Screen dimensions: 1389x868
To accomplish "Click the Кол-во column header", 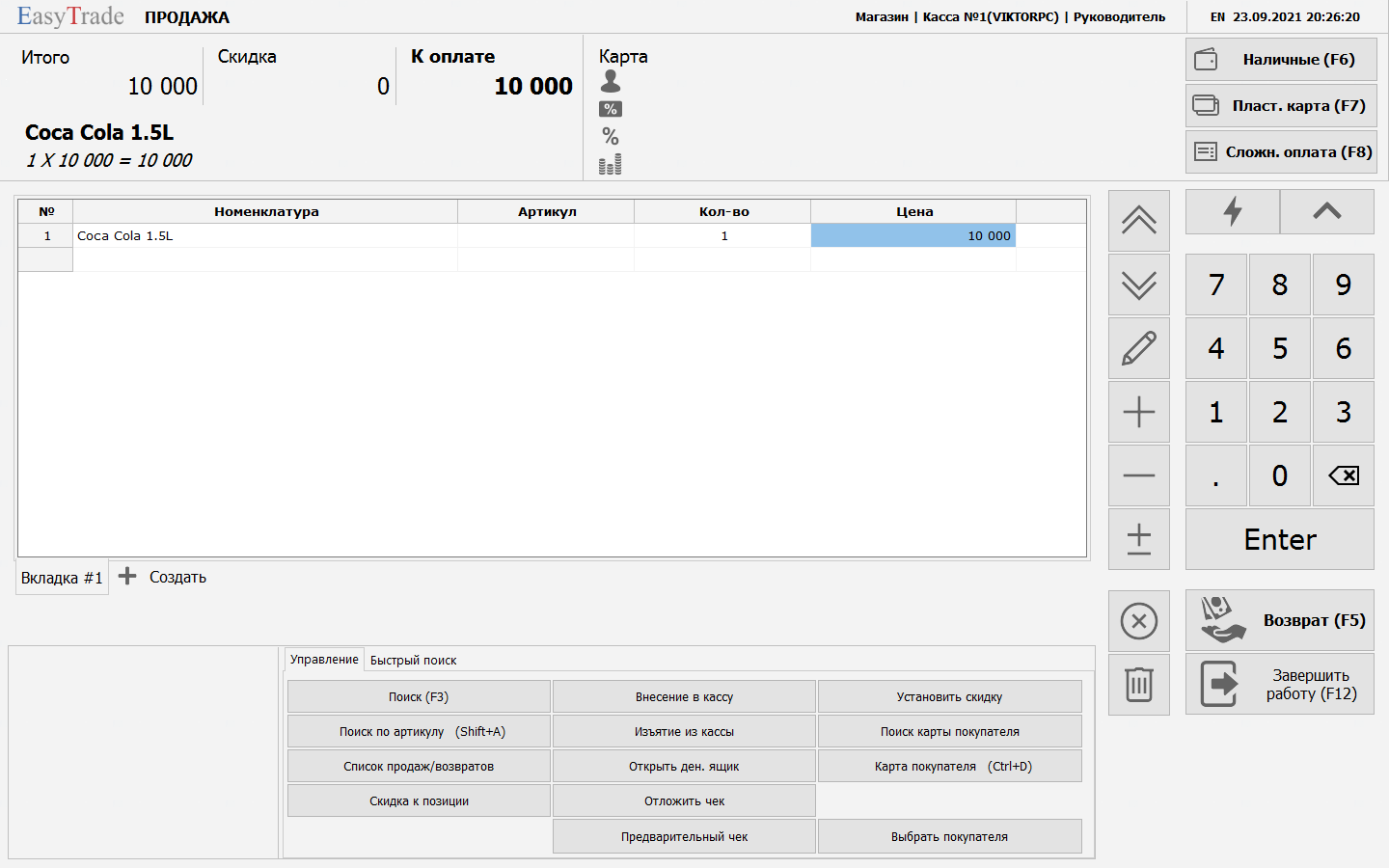I will 723,211.
